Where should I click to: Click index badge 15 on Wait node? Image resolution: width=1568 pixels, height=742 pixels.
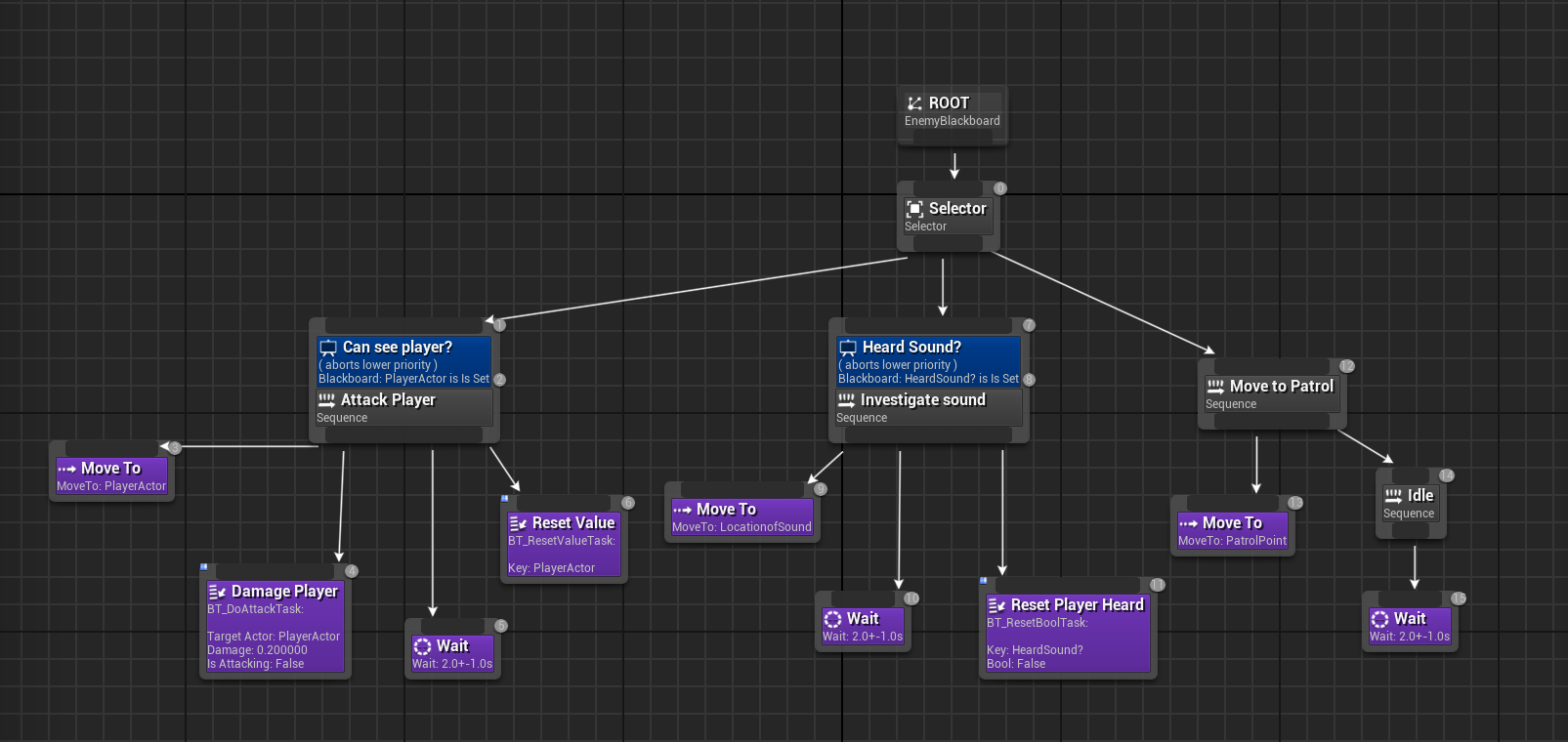pyautogui.click(x=1459, y=598)
